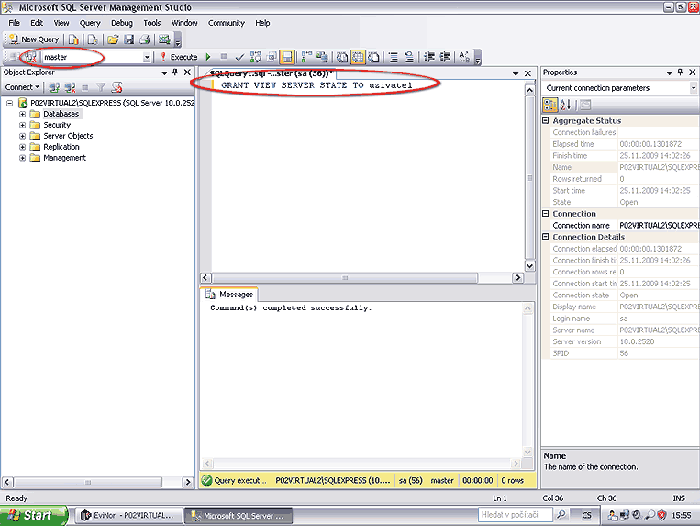This screenshot has width=700, height=526.
Task: Click the Activity Monitor toolbar icon
Action: 165,40
